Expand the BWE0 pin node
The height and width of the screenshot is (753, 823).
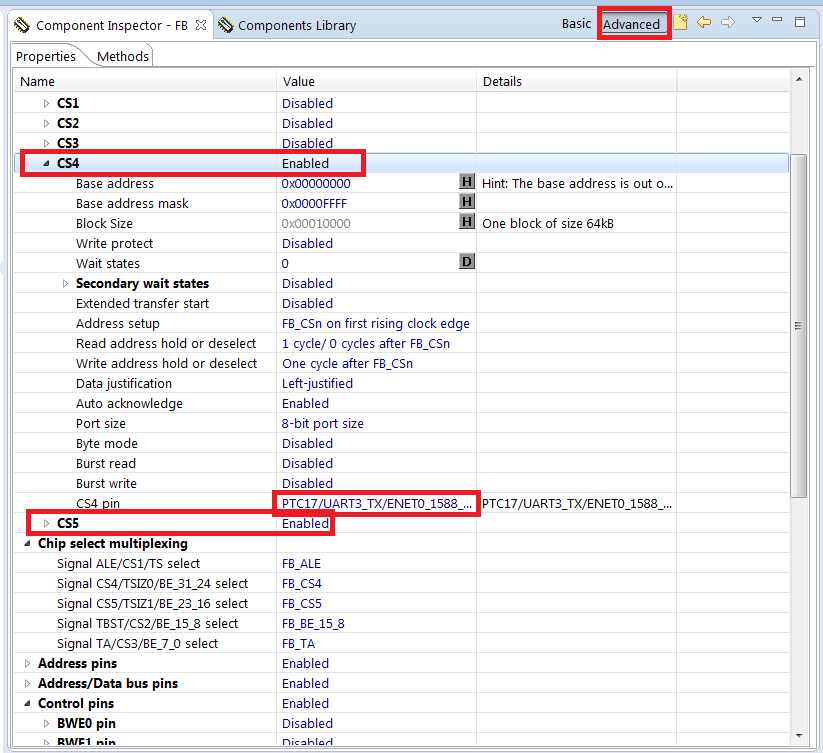point(47,723)
